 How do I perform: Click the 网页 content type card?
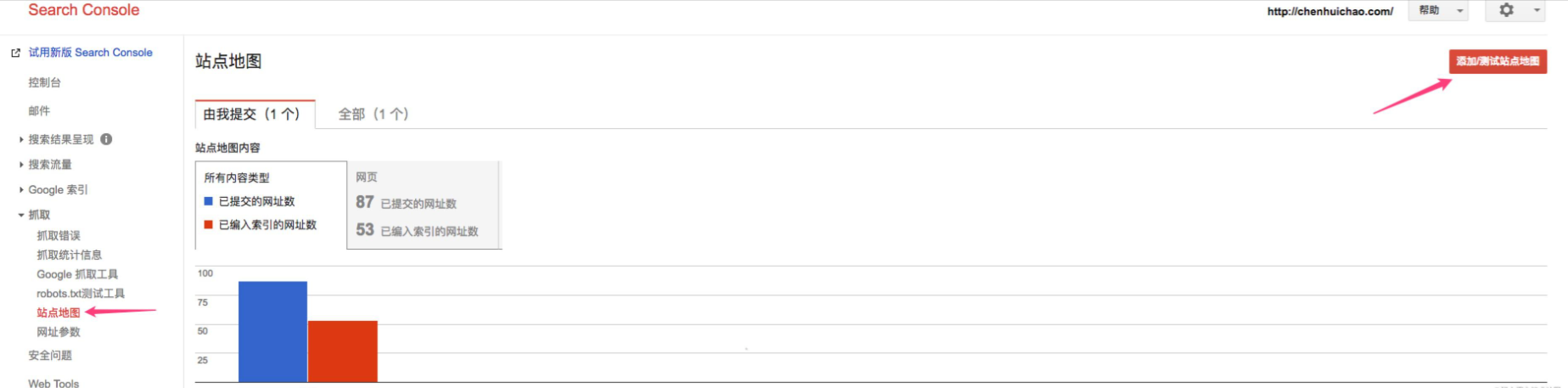[x=424, y=205]
